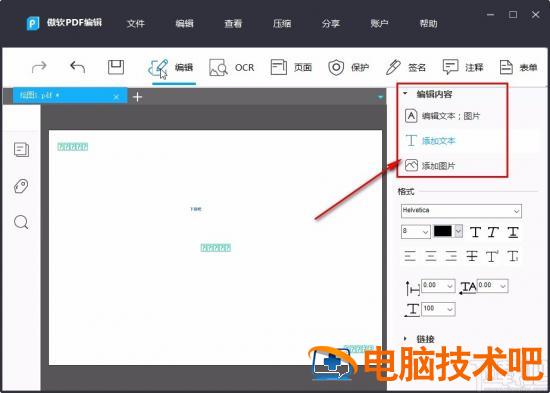Image resolution: width=550 pixels, height=393 pixels.
Task: Select 添加图片 add image option
Action: click(430, 166)
